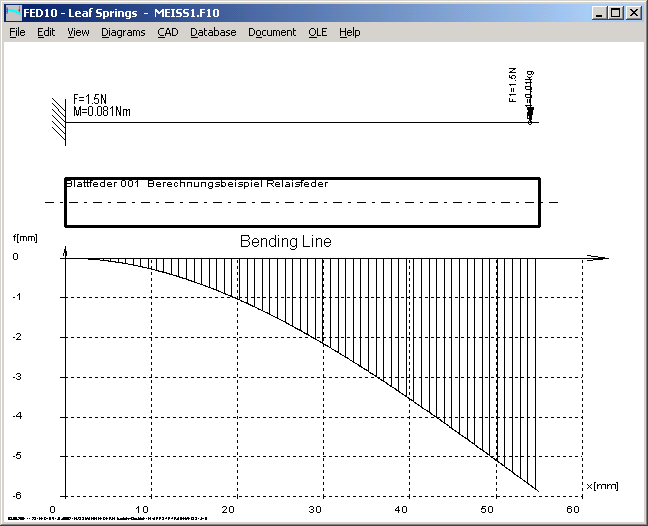Open the File menu
Image resolution: width=648 pixels, height=526 pixels.
17,32
